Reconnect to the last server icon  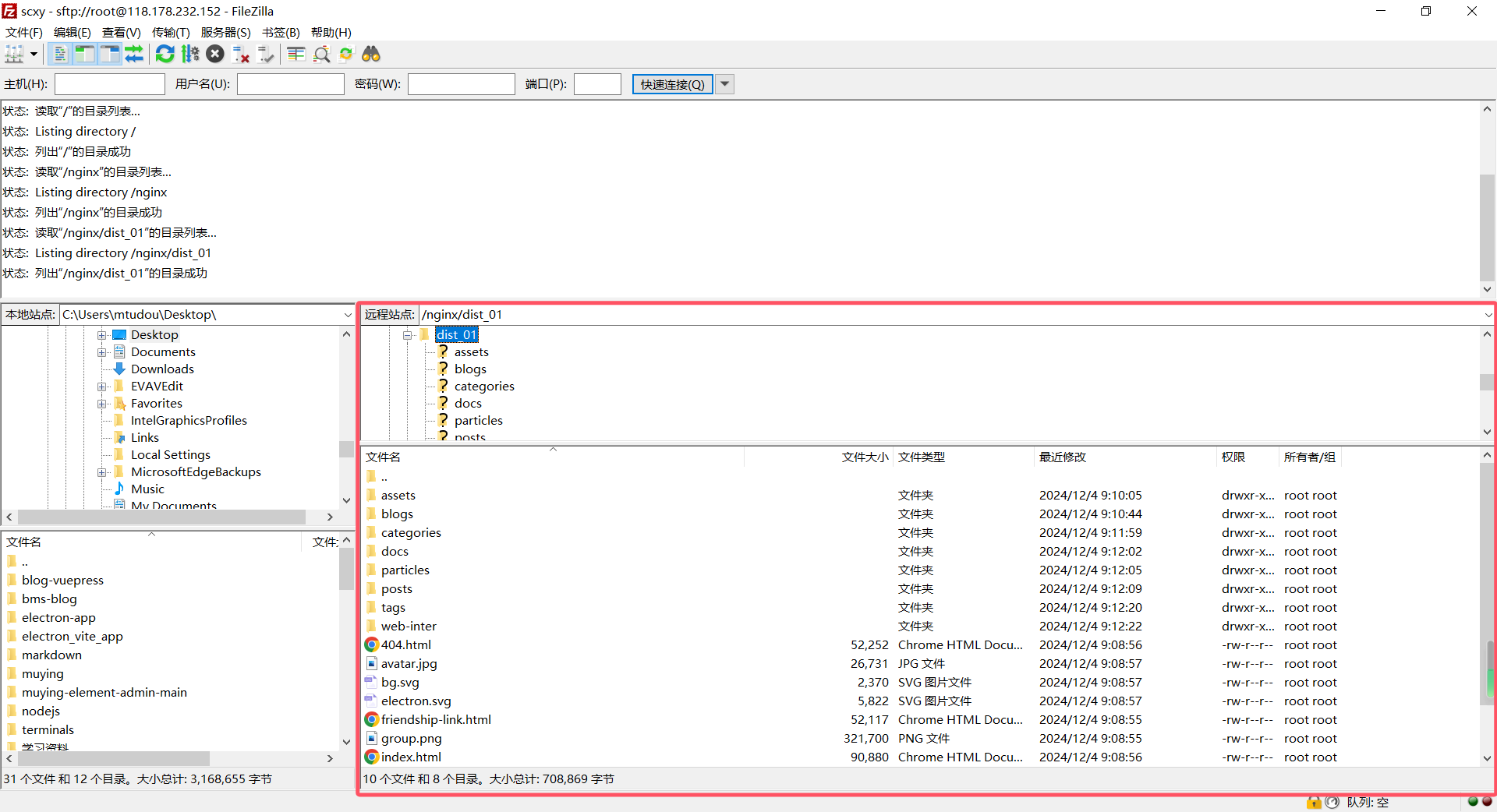[266, 54]
